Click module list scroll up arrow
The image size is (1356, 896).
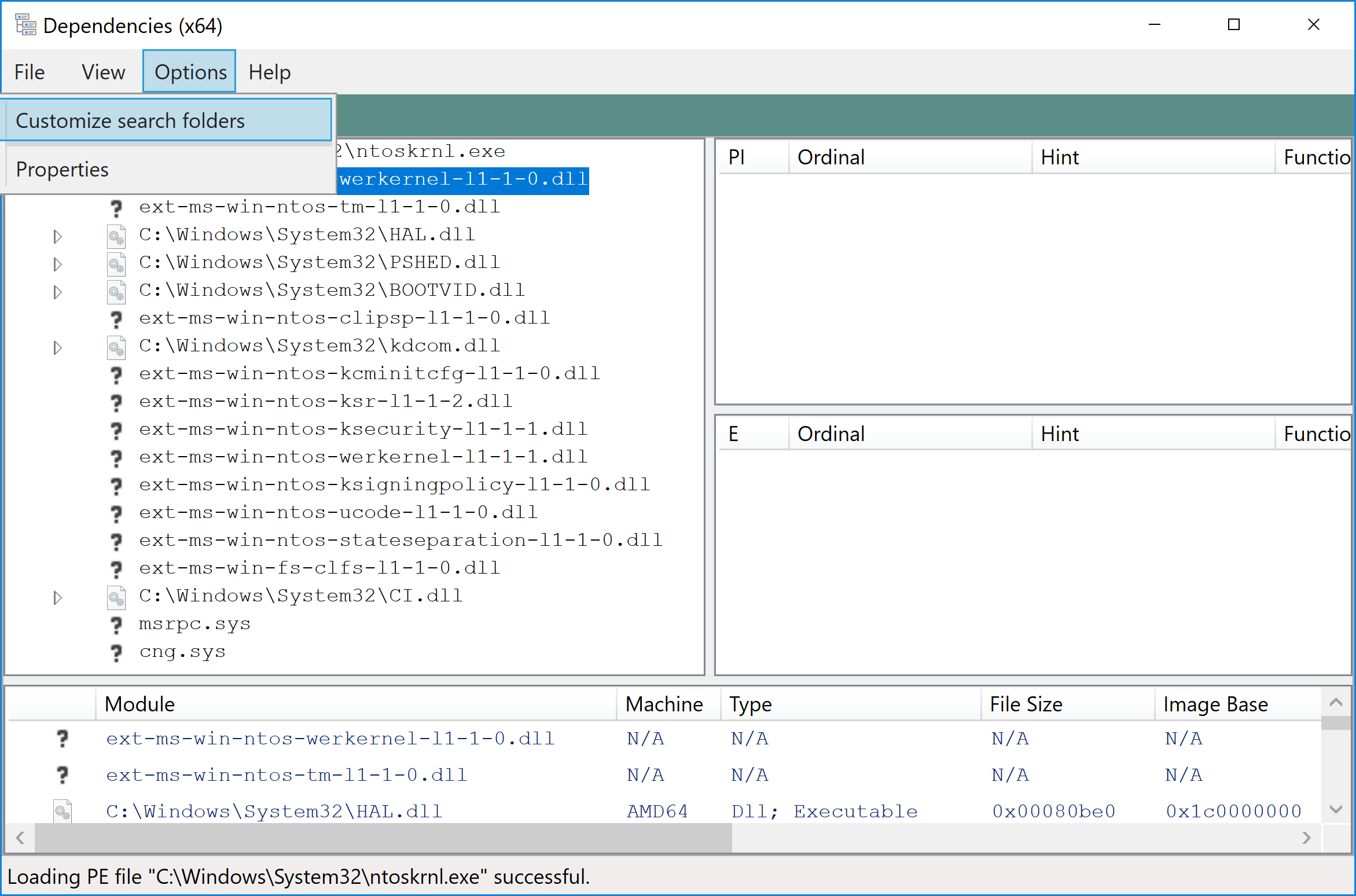[1336, 702]
